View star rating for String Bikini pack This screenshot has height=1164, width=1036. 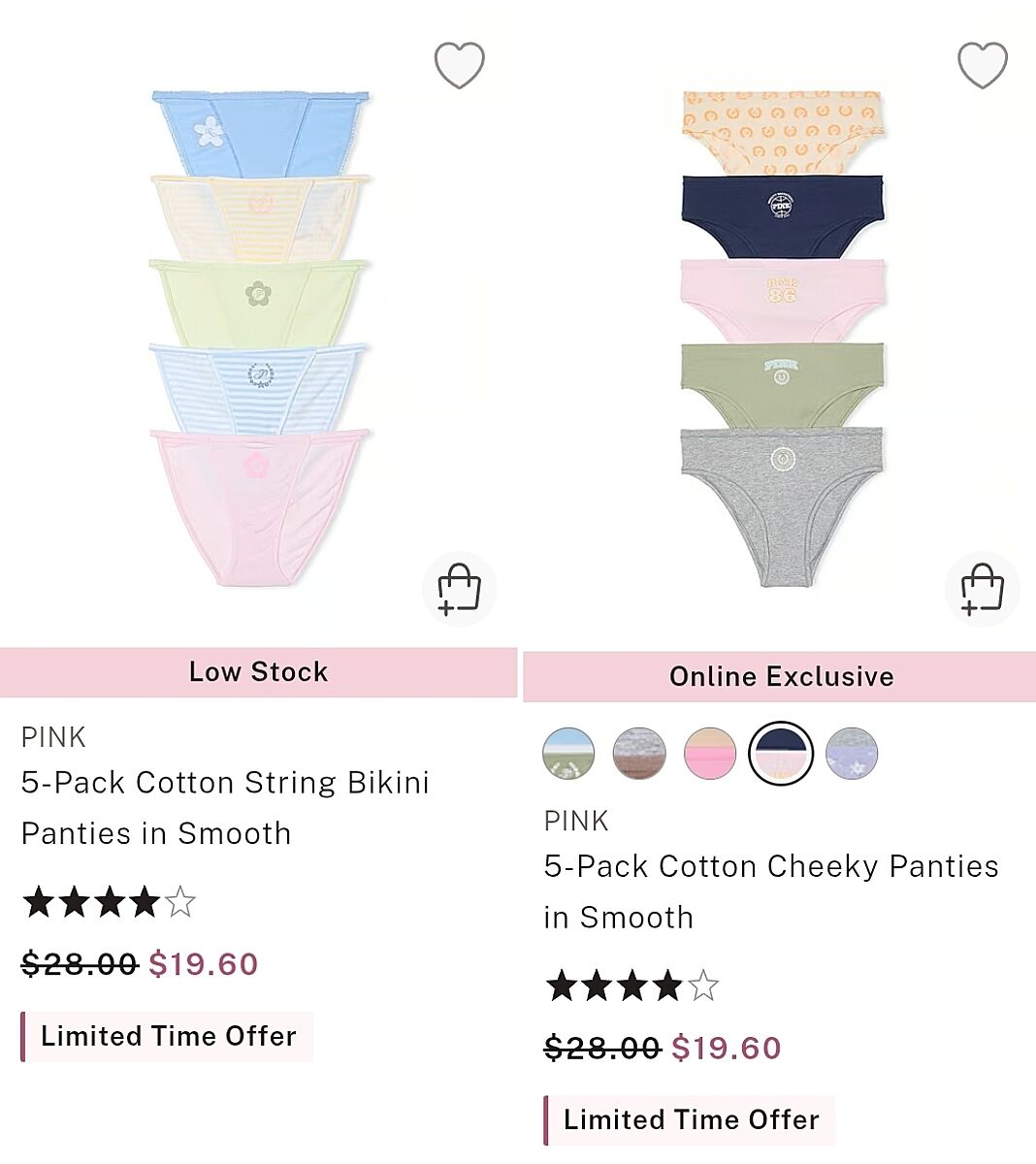(x=109, y=902)
